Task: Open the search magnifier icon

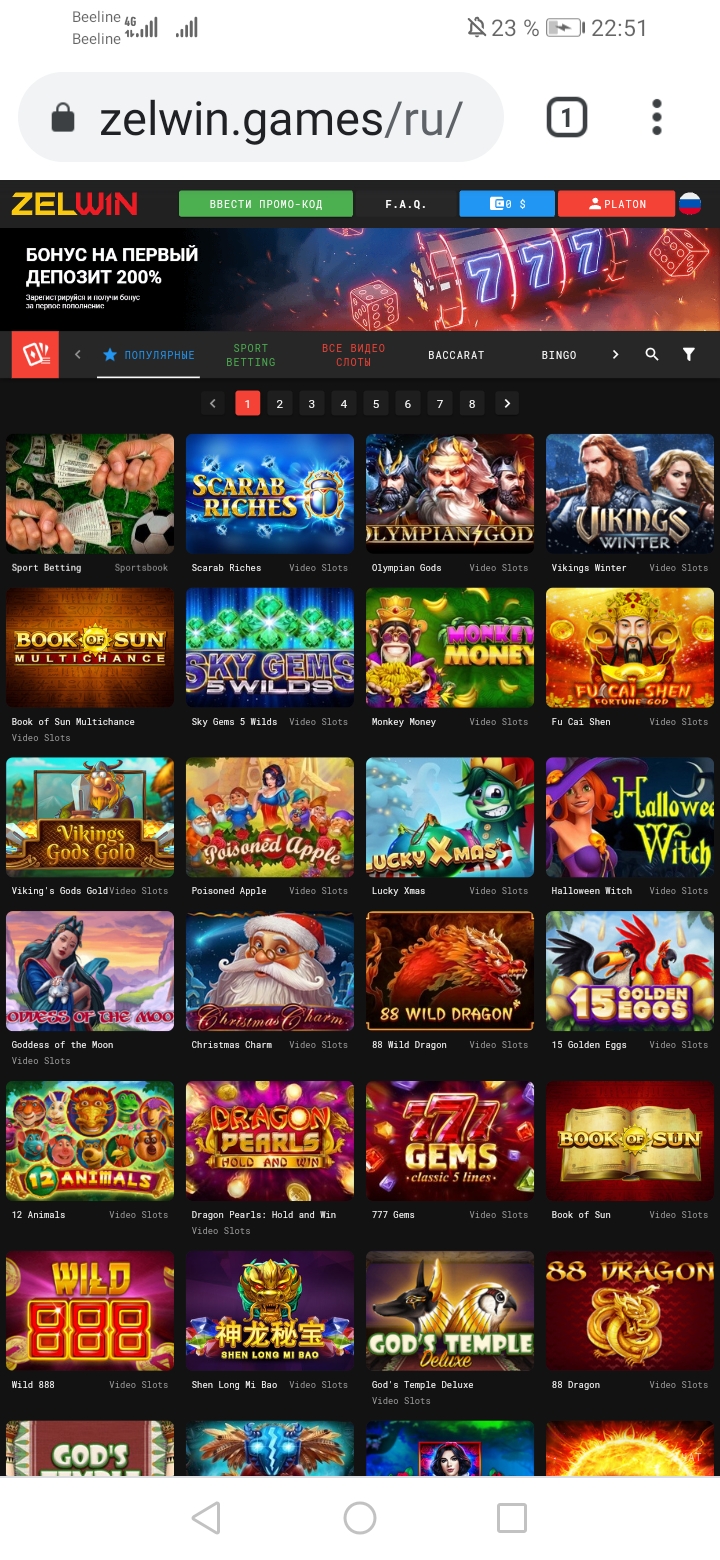Action: 652,355
